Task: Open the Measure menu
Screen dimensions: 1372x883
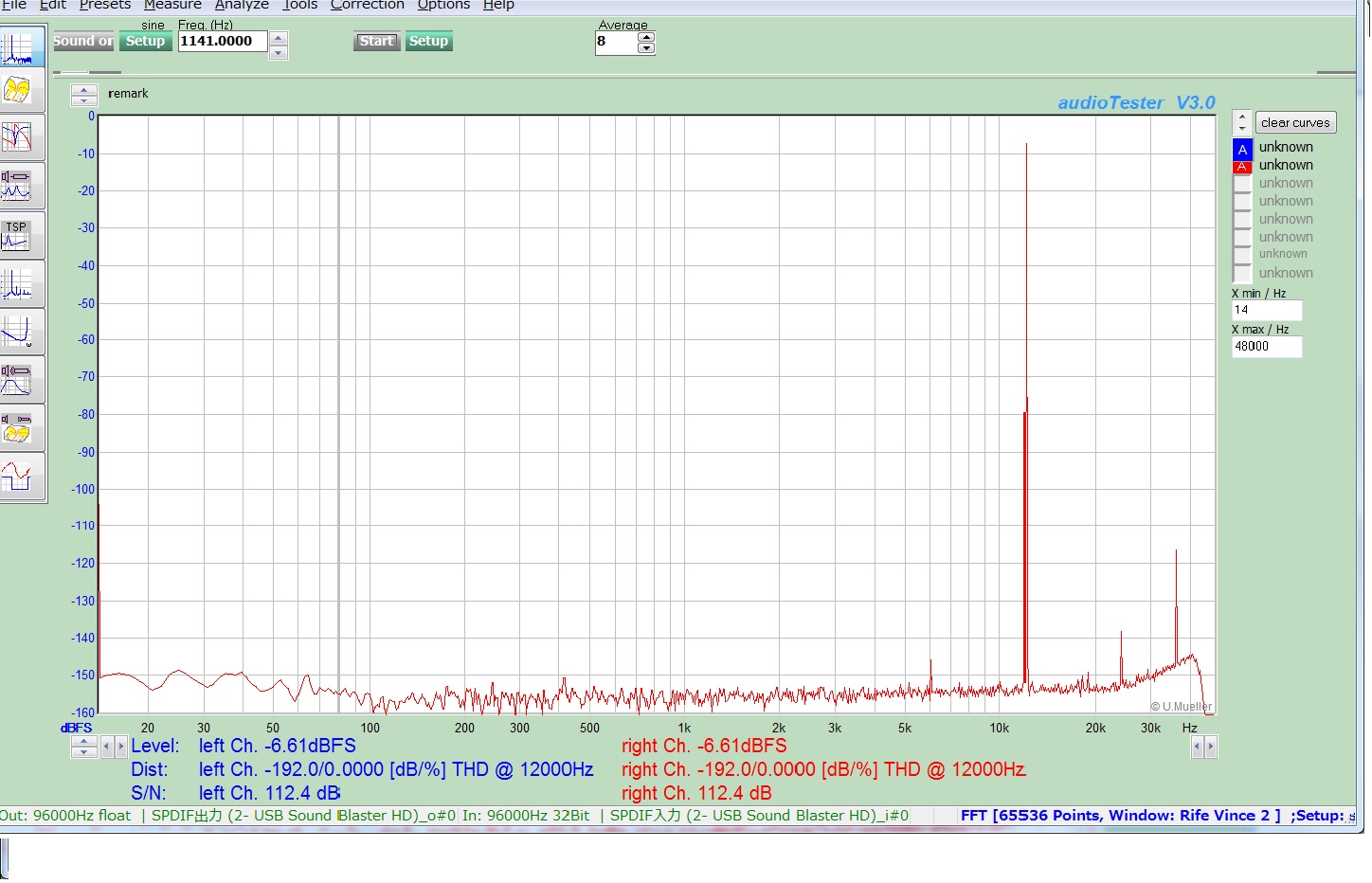Action: click(x=172, y=5)
